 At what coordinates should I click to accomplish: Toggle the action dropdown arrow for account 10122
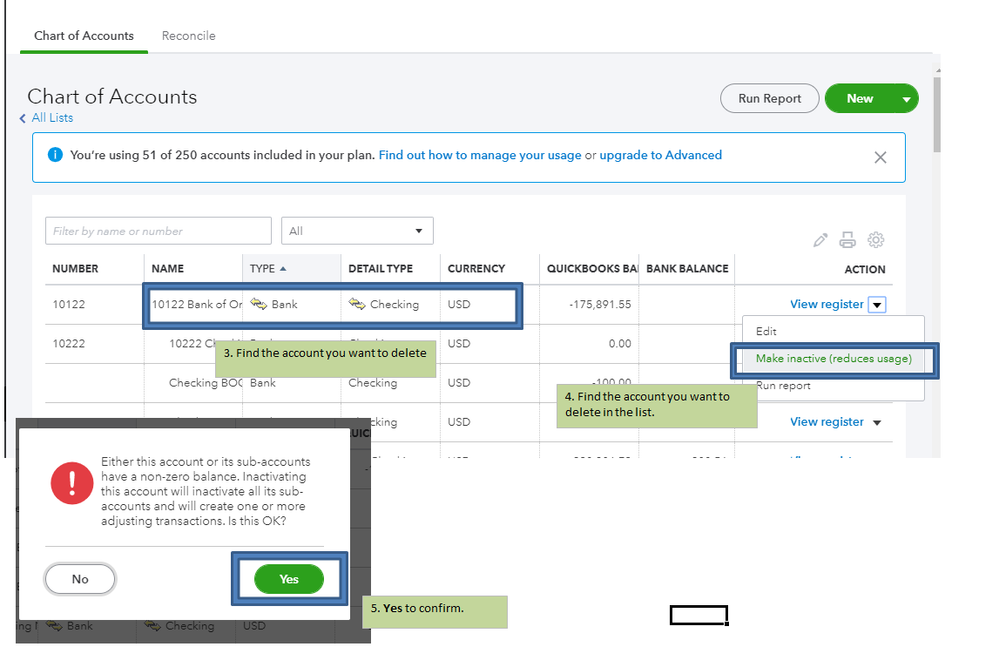tap(877, 305)
